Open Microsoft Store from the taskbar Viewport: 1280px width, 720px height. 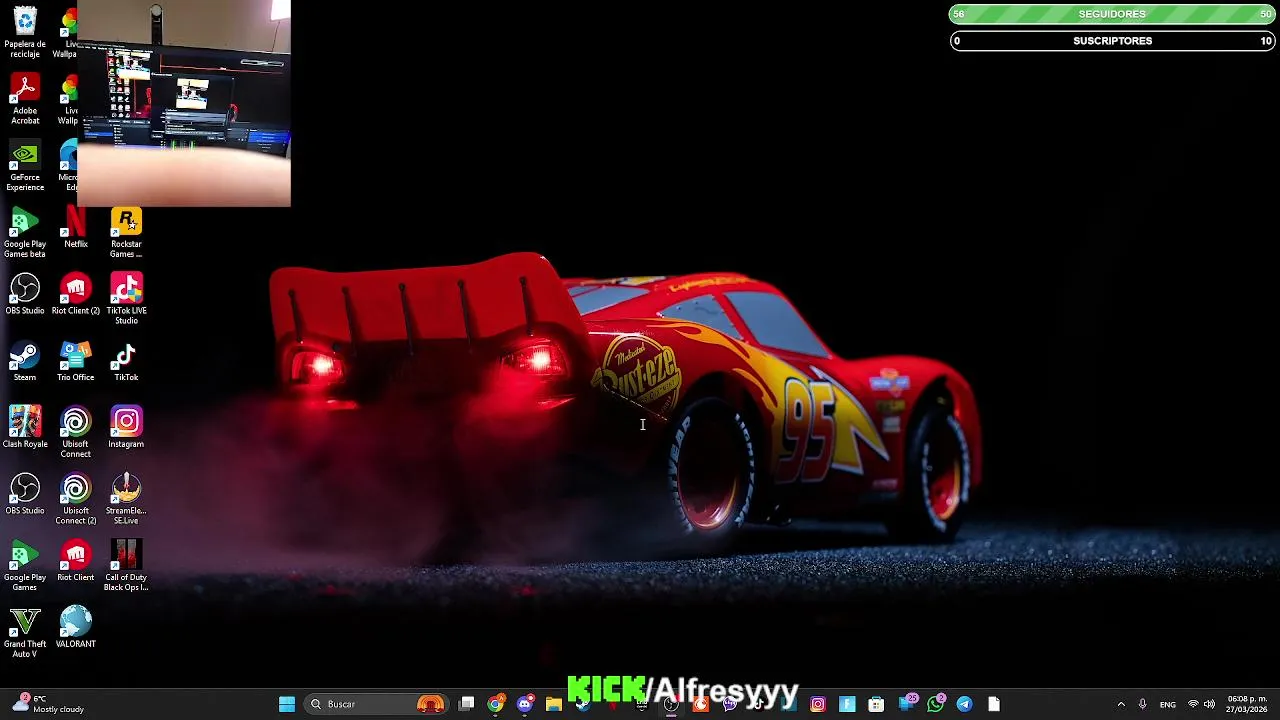(x=876, y=704)
